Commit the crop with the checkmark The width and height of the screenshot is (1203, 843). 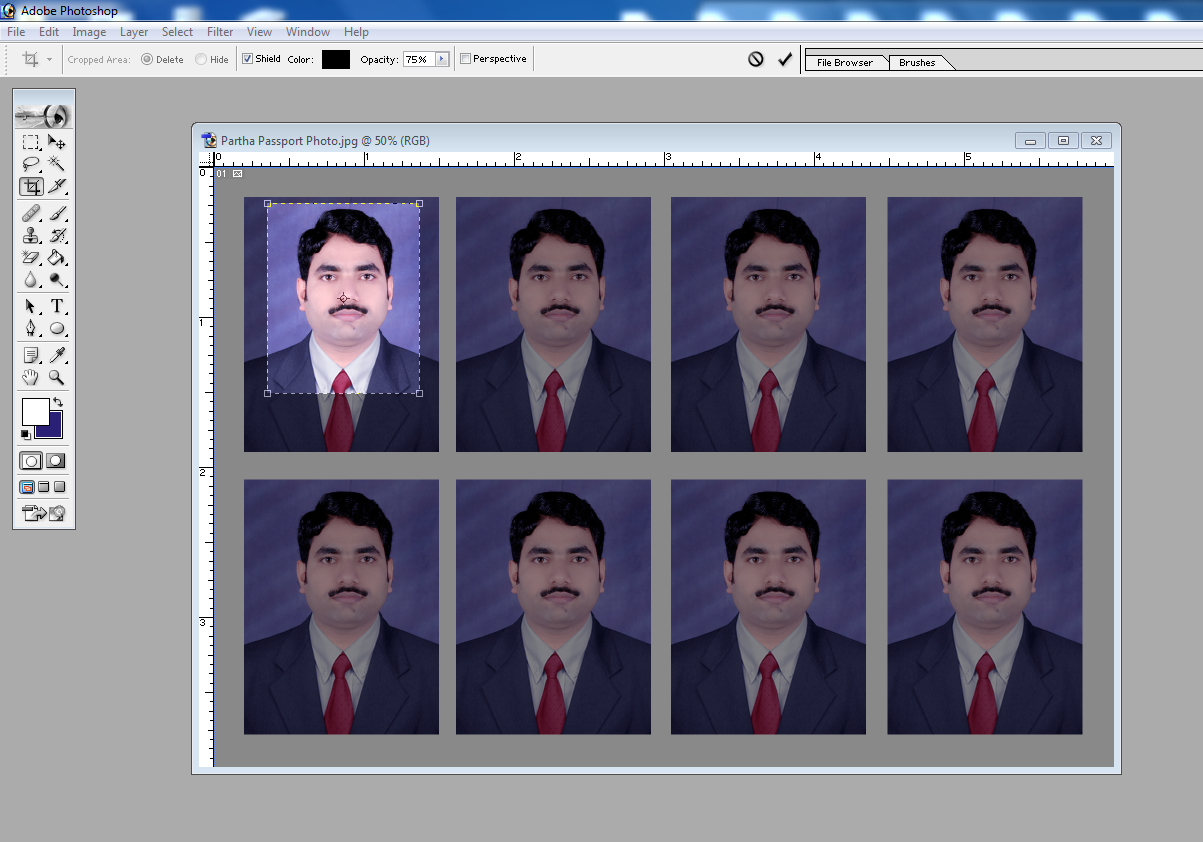[x=785, y=58]
